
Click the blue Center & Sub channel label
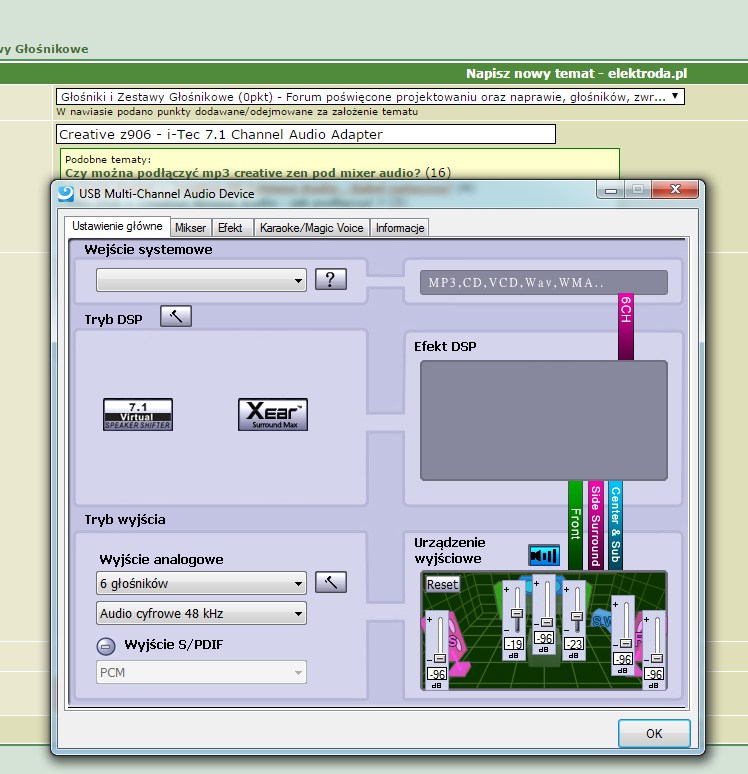pyautogui.click(x=615, y=525)
